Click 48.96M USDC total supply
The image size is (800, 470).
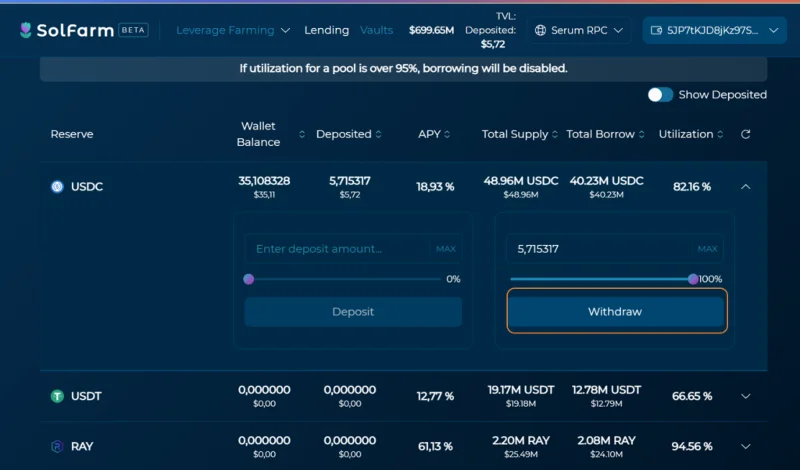tap(521, 181)
